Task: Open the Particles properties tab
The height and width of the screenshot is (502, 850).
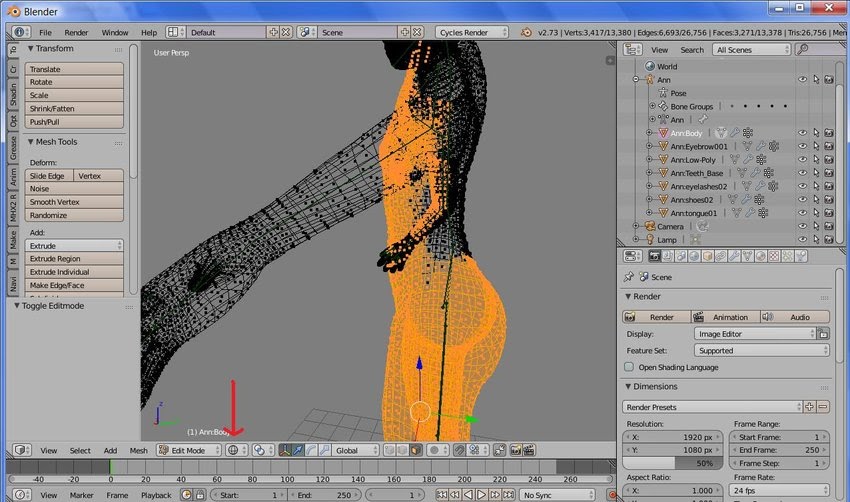Action: pyautogui.click(x=787, y=256)
